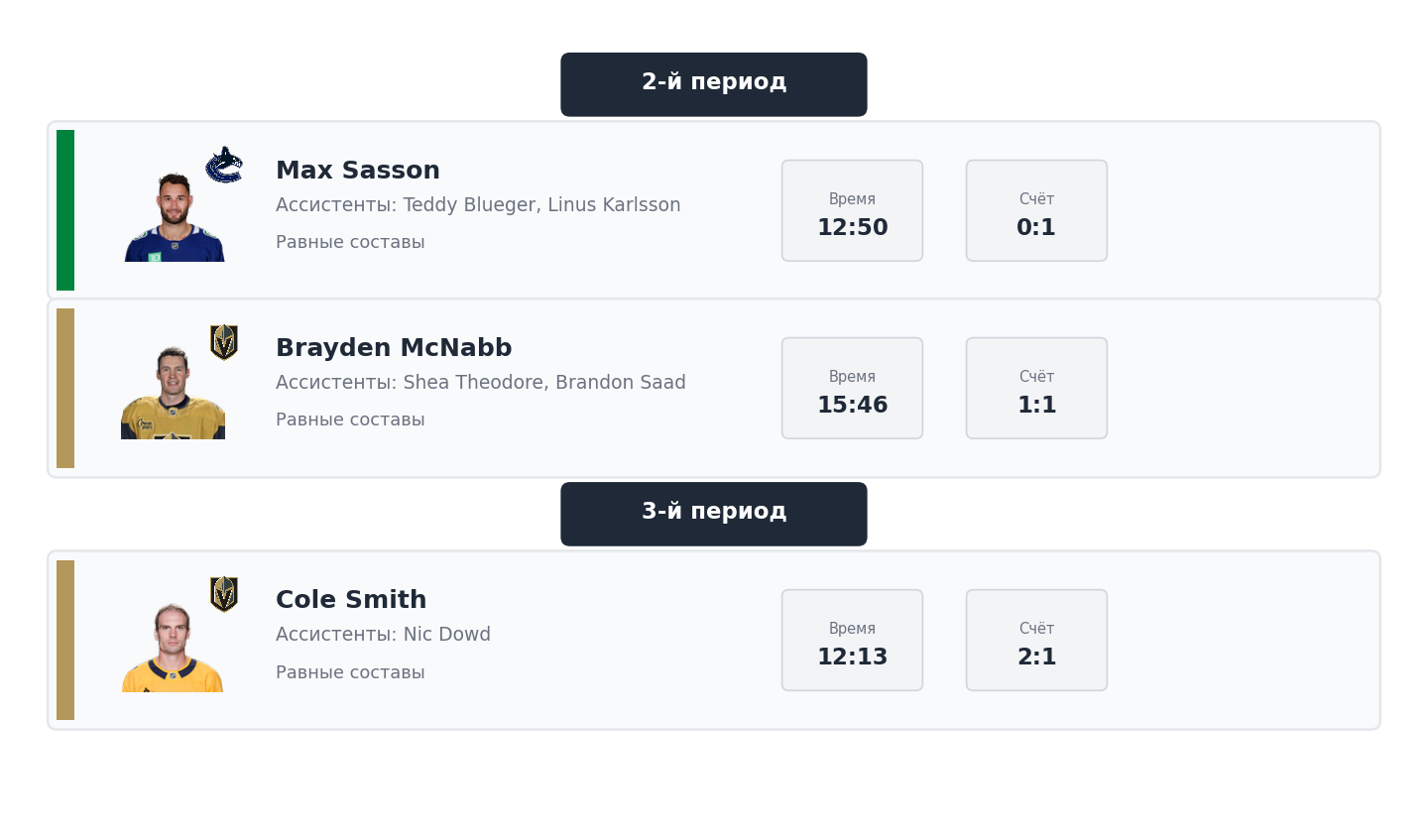Viewport: 1428px width, 840px height.
Task: Click the green team color bar
Action: click(x=65, y=210)
